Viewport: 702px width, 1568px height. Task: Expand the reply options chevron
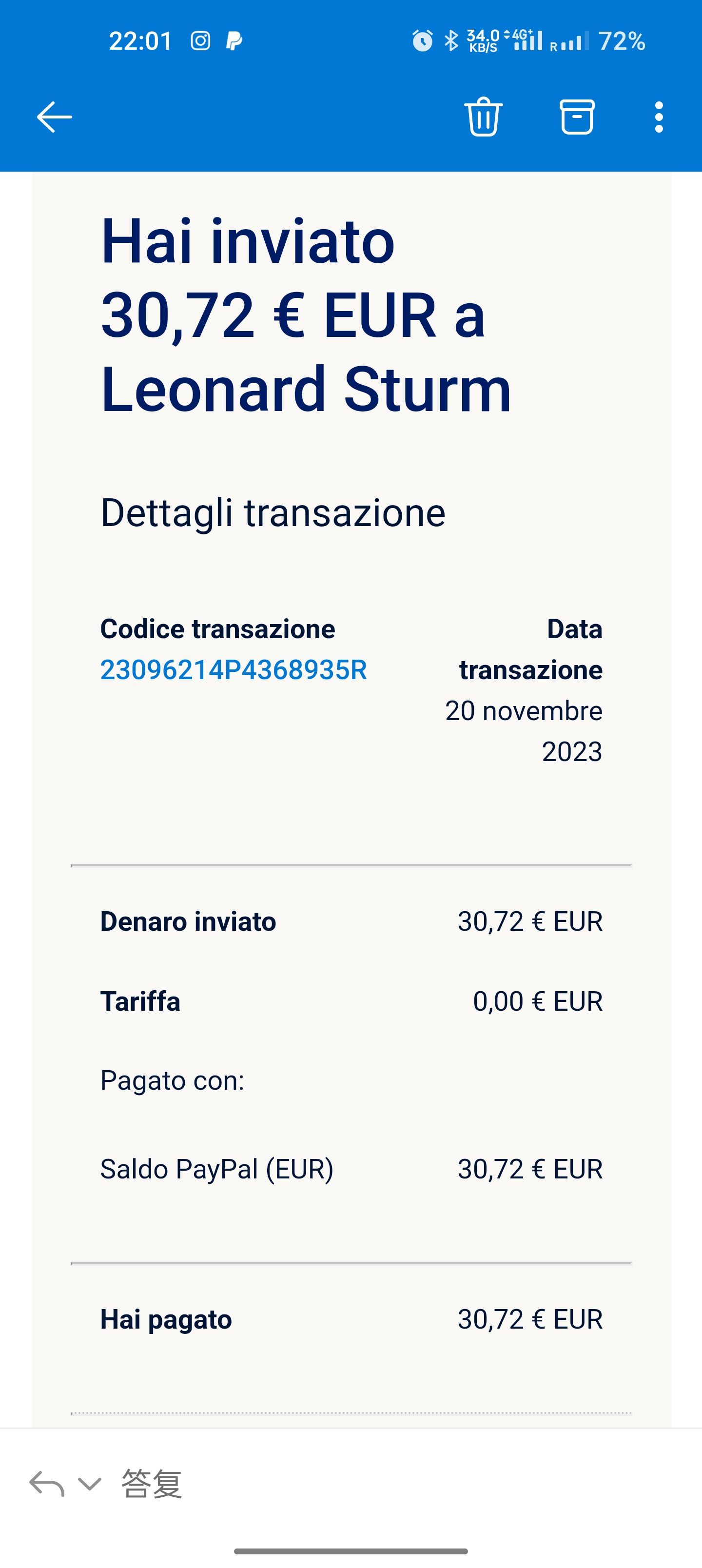(90, 1483)
